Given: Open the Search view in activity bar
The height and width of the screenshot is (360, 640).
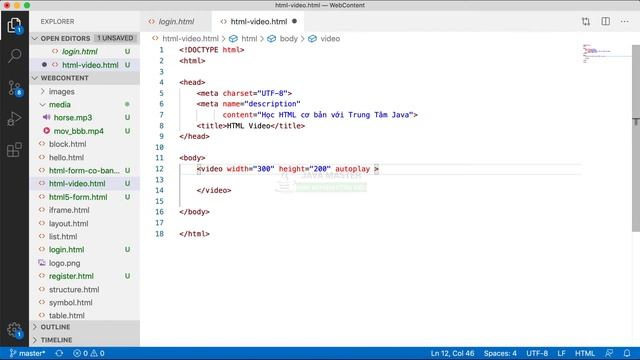Looking at the screenshot, I should coord(14,55).
